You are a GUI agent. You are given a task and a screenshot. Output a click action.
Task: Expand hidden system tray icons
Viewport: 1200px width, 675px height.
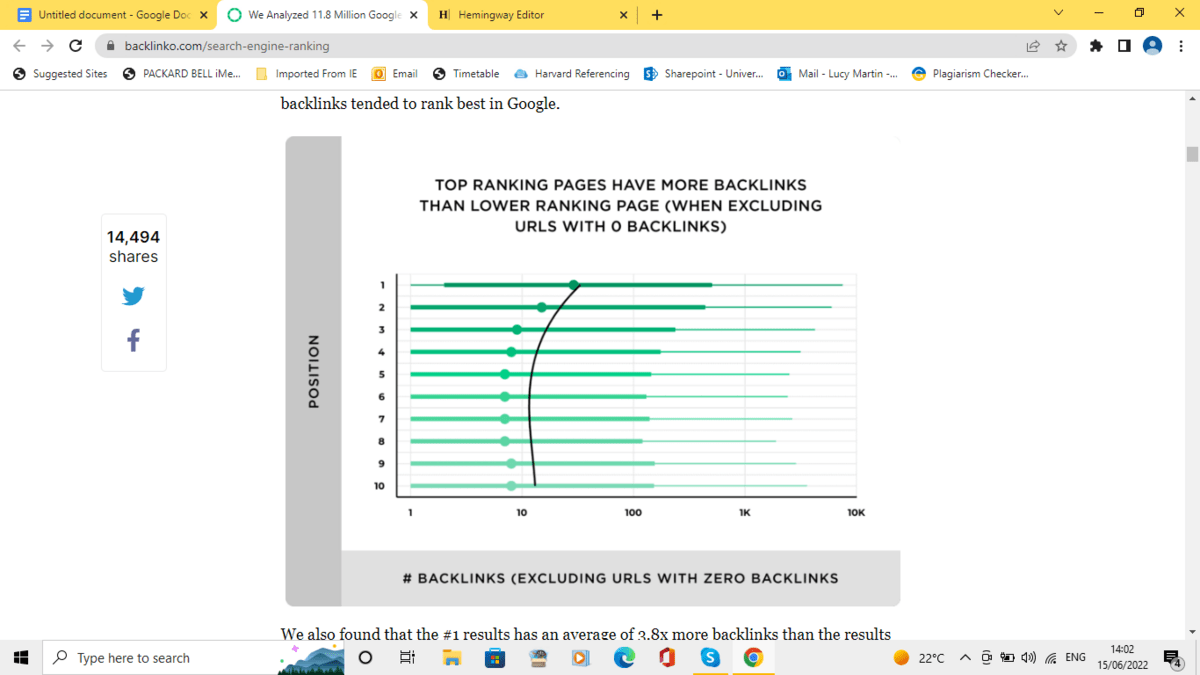point(965,658)
